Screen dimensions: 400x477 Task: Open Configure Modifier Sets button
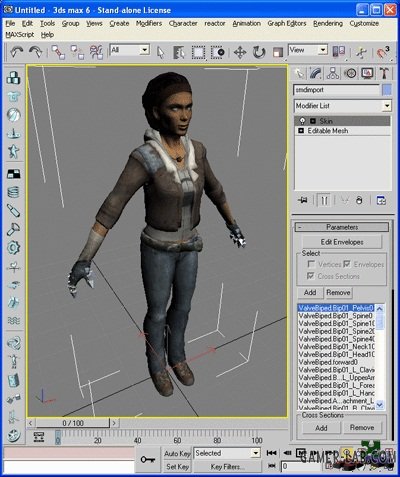click(x=381, y=200)
